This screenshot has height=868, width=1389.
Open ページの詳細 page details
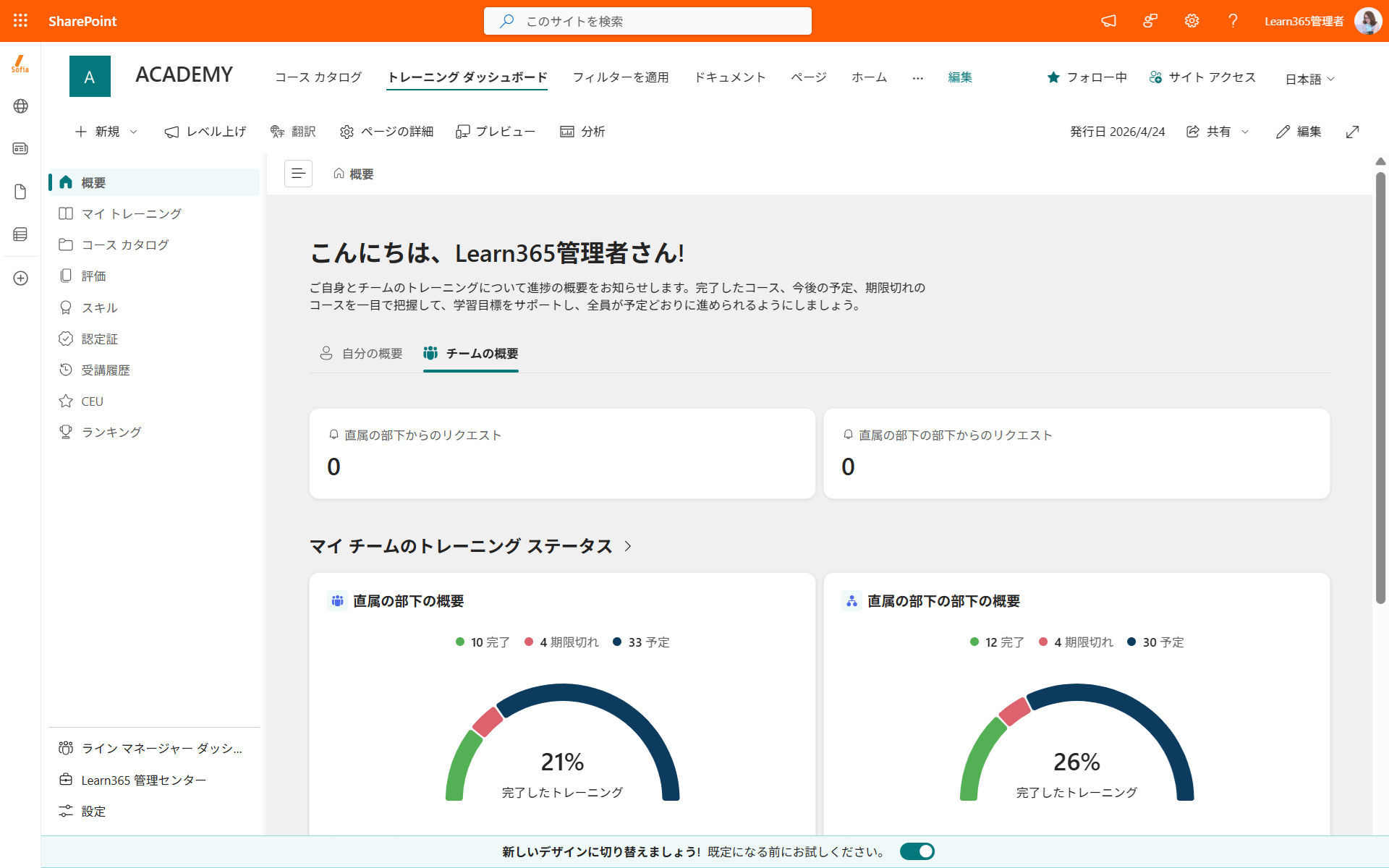click(x=386, y=132)
